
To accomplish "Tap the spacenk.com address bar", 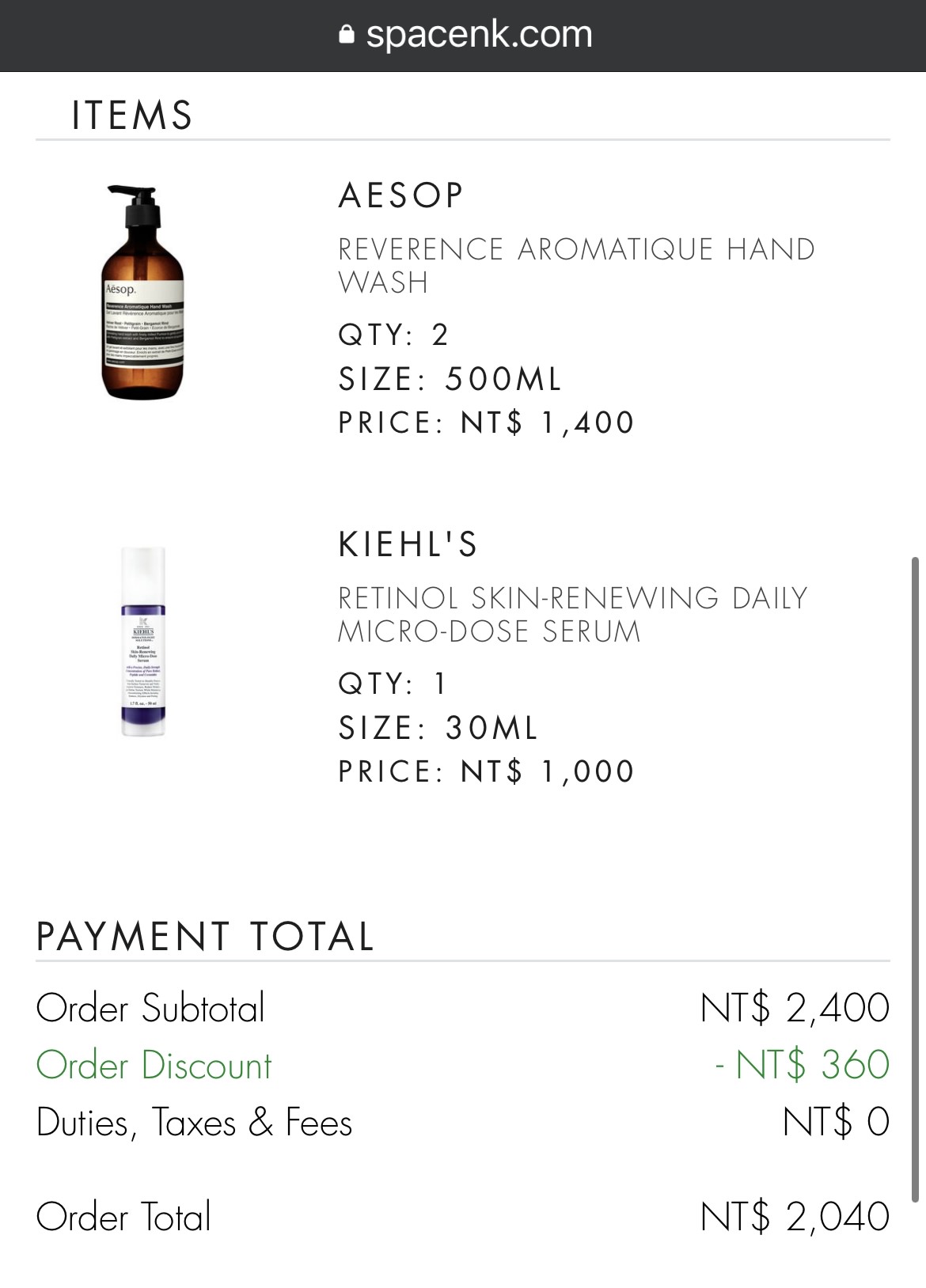I will 463,36.
